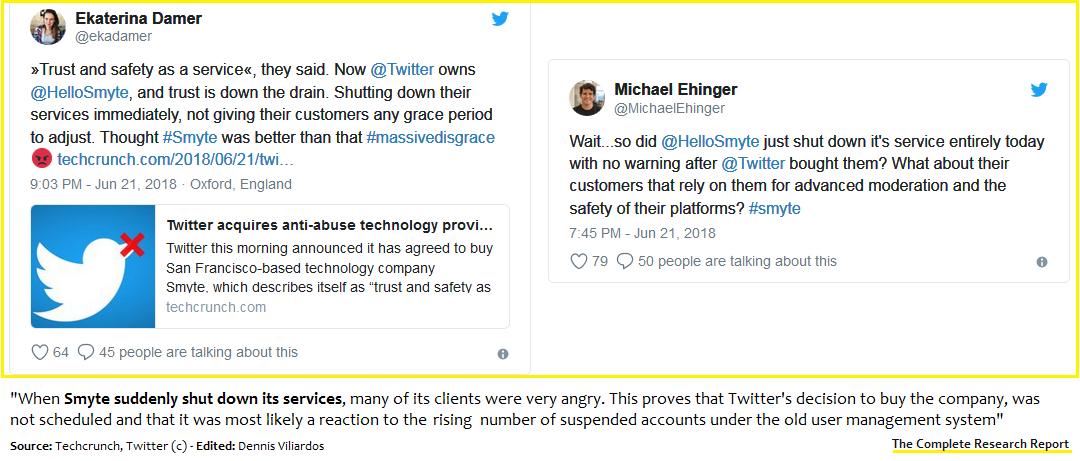Viewport: 1080px width, 461px height.
Task: Click the 7:45 PM - Jun 21, 2018 timestamp
Action: (640, 232)
